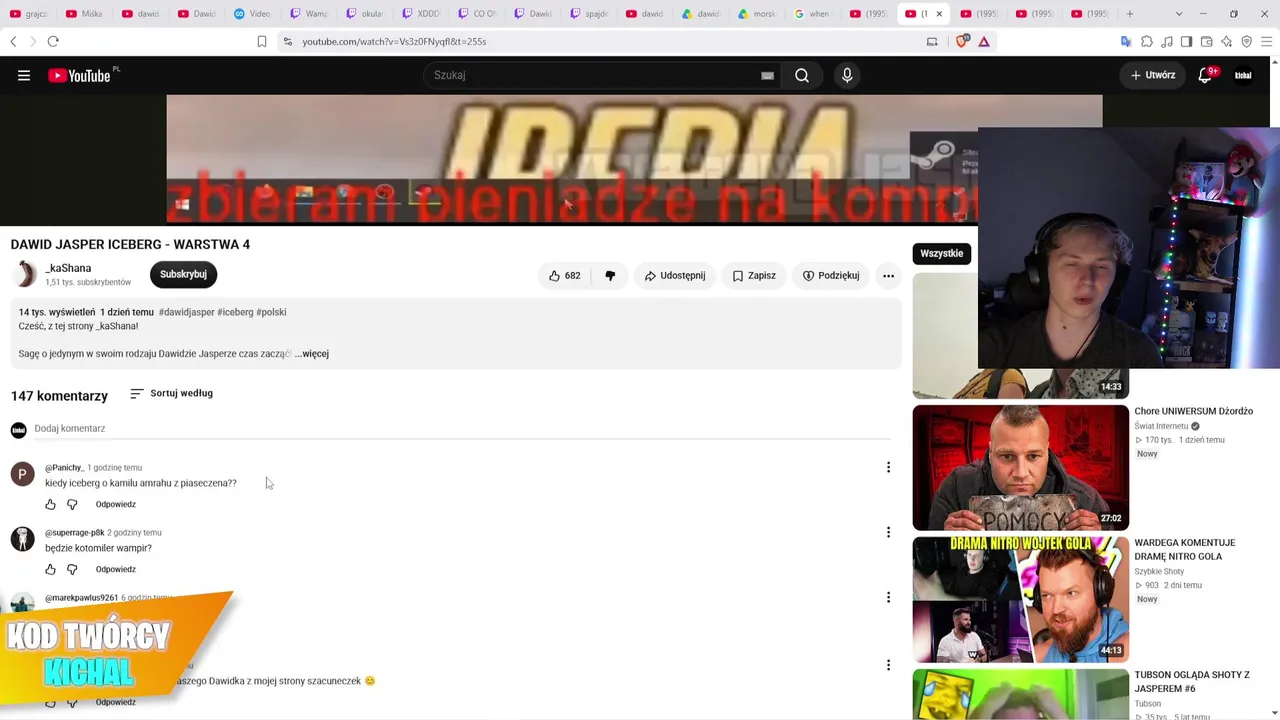This screenshot has height=720, width=1280.
Task: Open options menu for @marekpawlus9261 comment
Action: pos(888,597)
